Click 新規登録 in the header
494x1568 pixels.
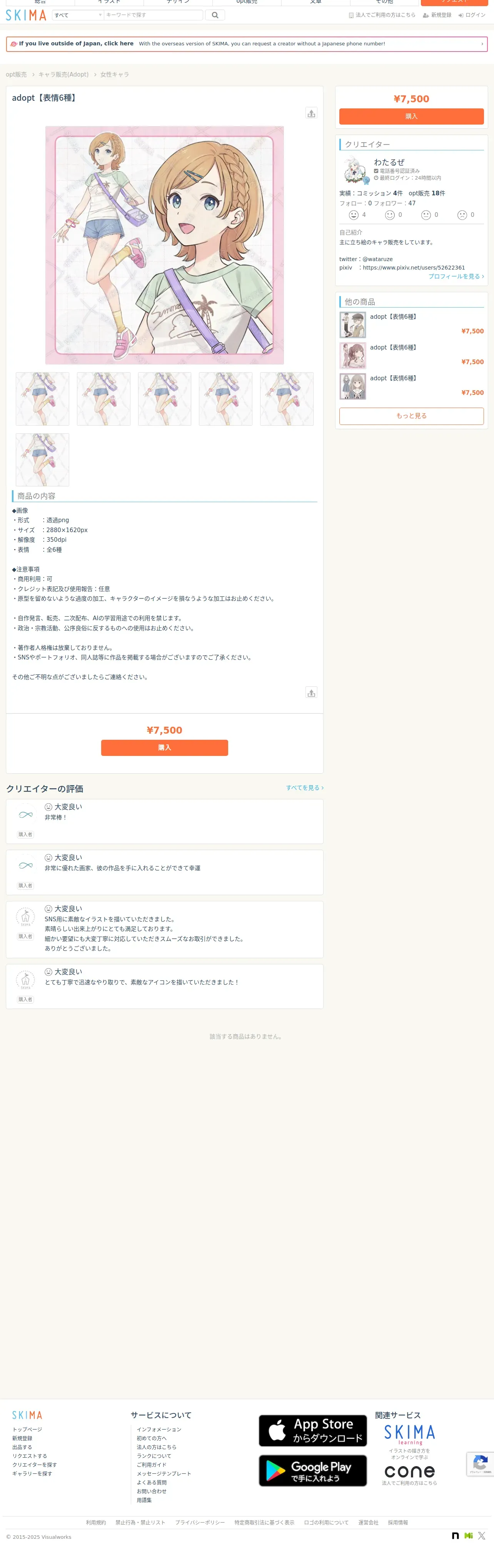[x=437, y=15]
